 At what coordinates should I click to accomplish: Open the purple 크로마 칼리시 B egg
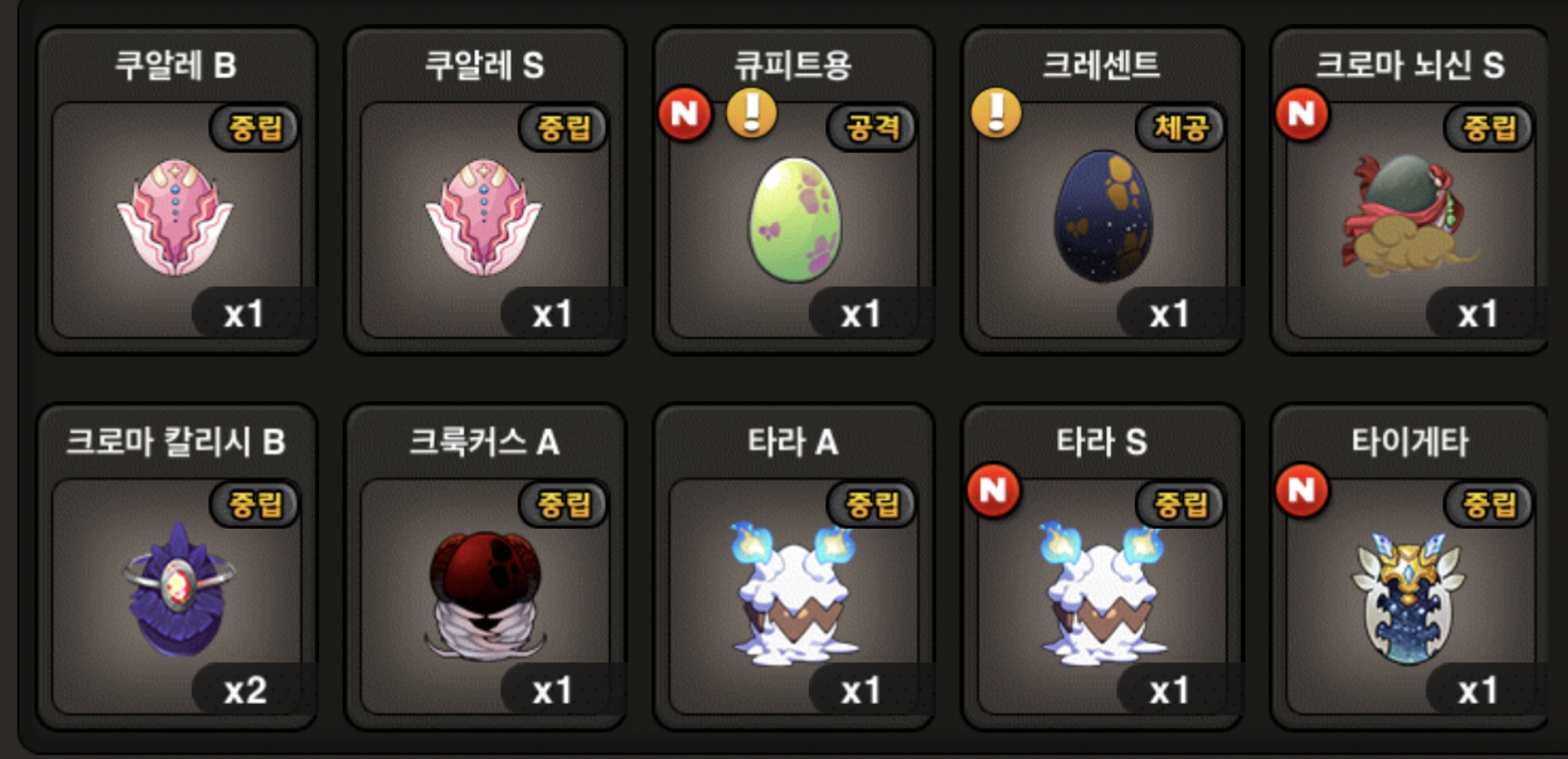(x=179, y=589)
